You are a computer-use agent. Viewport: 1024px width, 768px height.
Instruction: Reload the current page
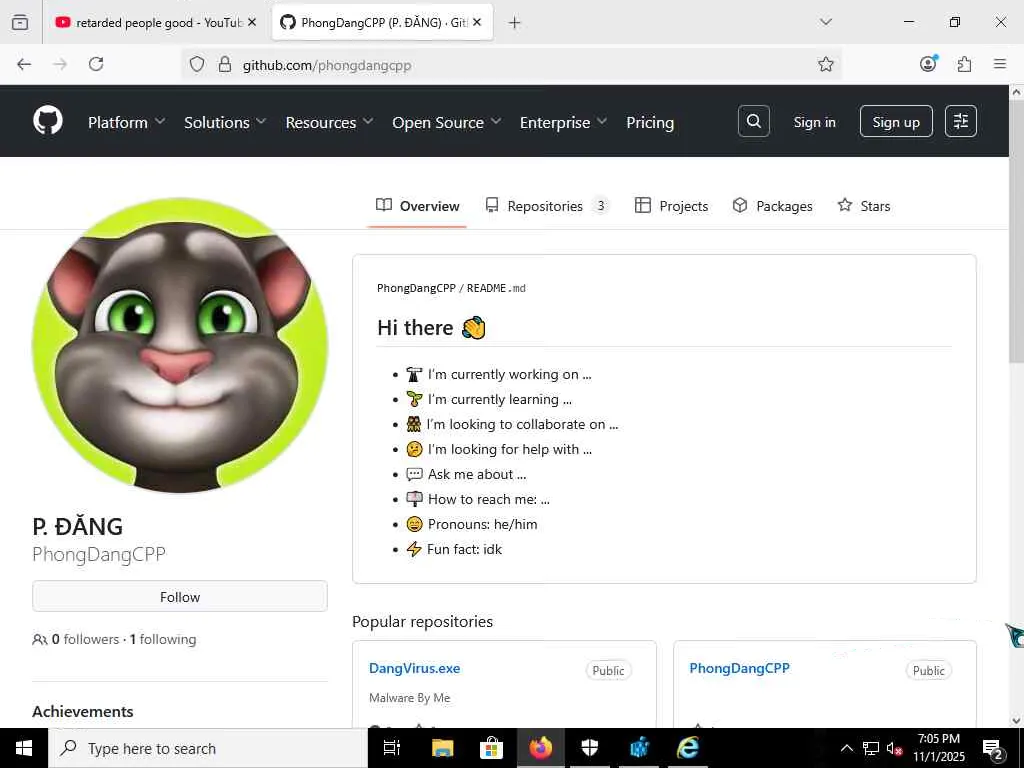point(96,64)
